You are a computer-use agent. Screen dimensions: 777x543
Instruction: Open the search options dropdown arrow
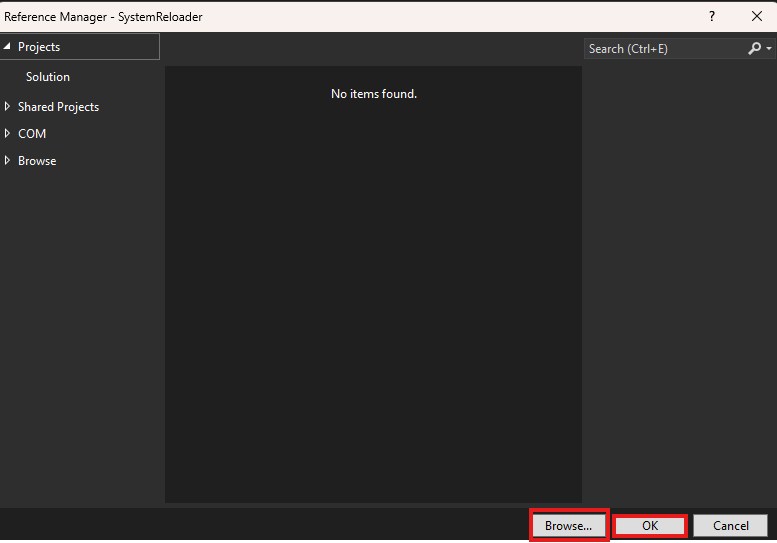769,49
